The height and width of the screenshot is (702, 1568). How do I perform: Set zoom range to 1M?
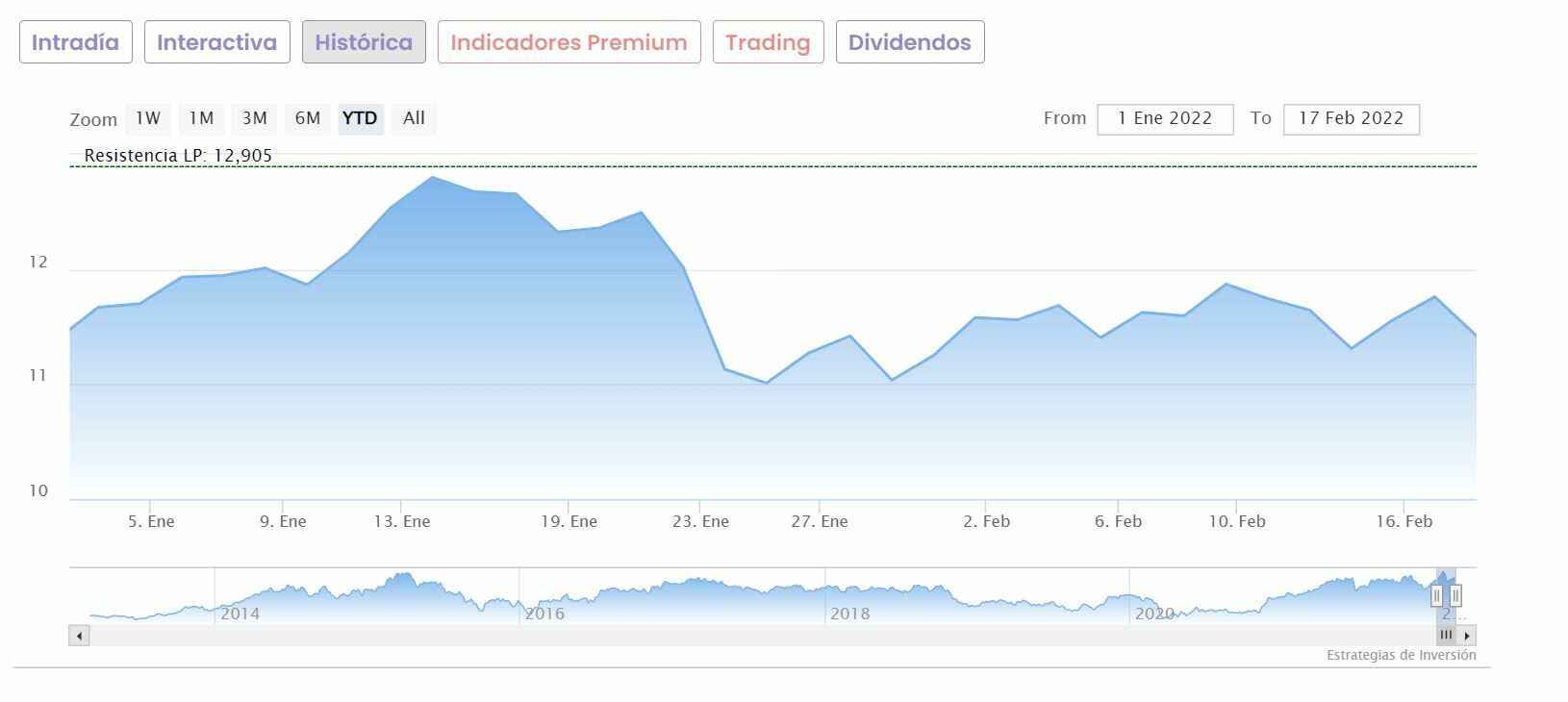pos(201,118)
